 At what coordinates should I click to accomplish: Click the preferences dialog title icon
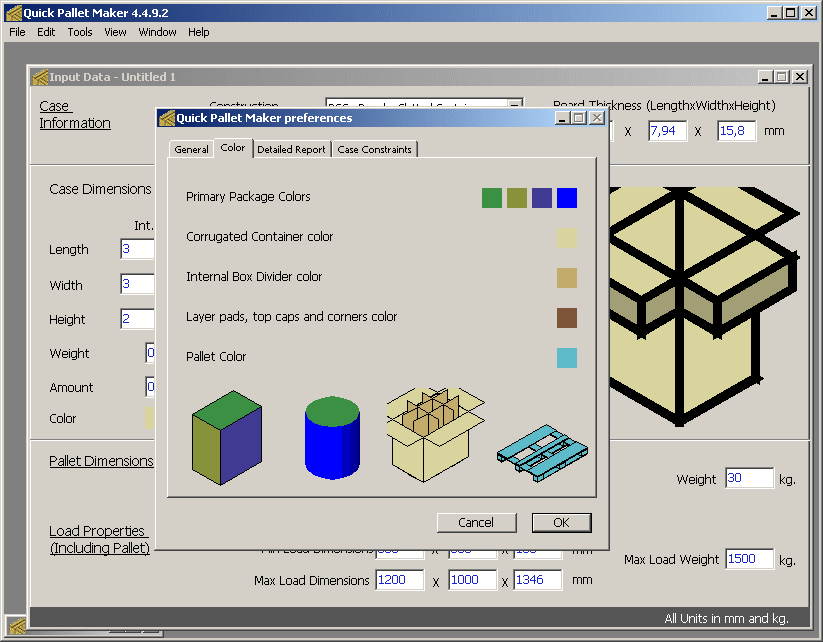point(167,118)
